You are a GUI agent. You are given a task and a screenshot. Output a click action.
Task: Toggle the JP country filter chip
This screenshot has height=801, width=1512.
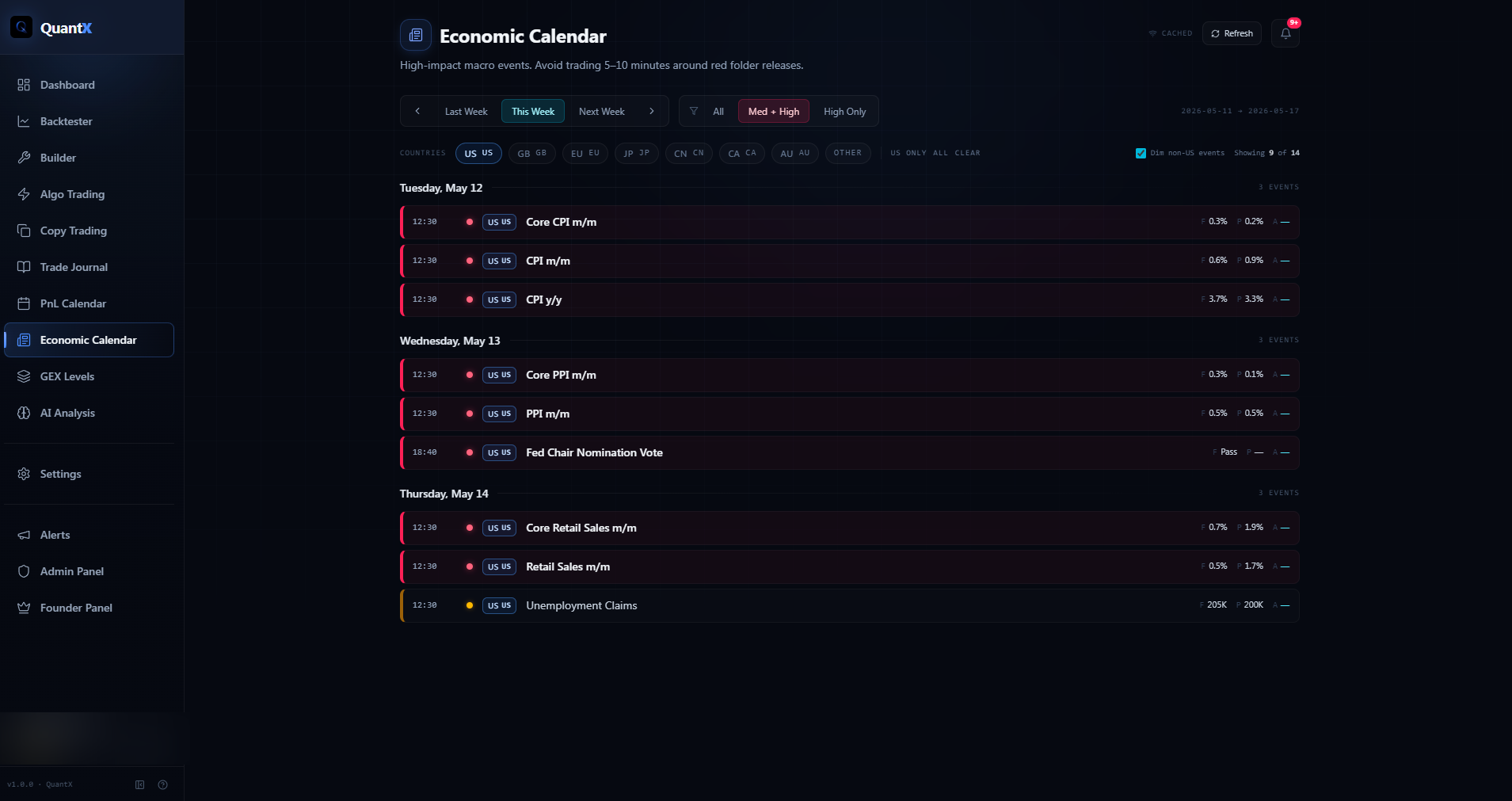[637, 153]
